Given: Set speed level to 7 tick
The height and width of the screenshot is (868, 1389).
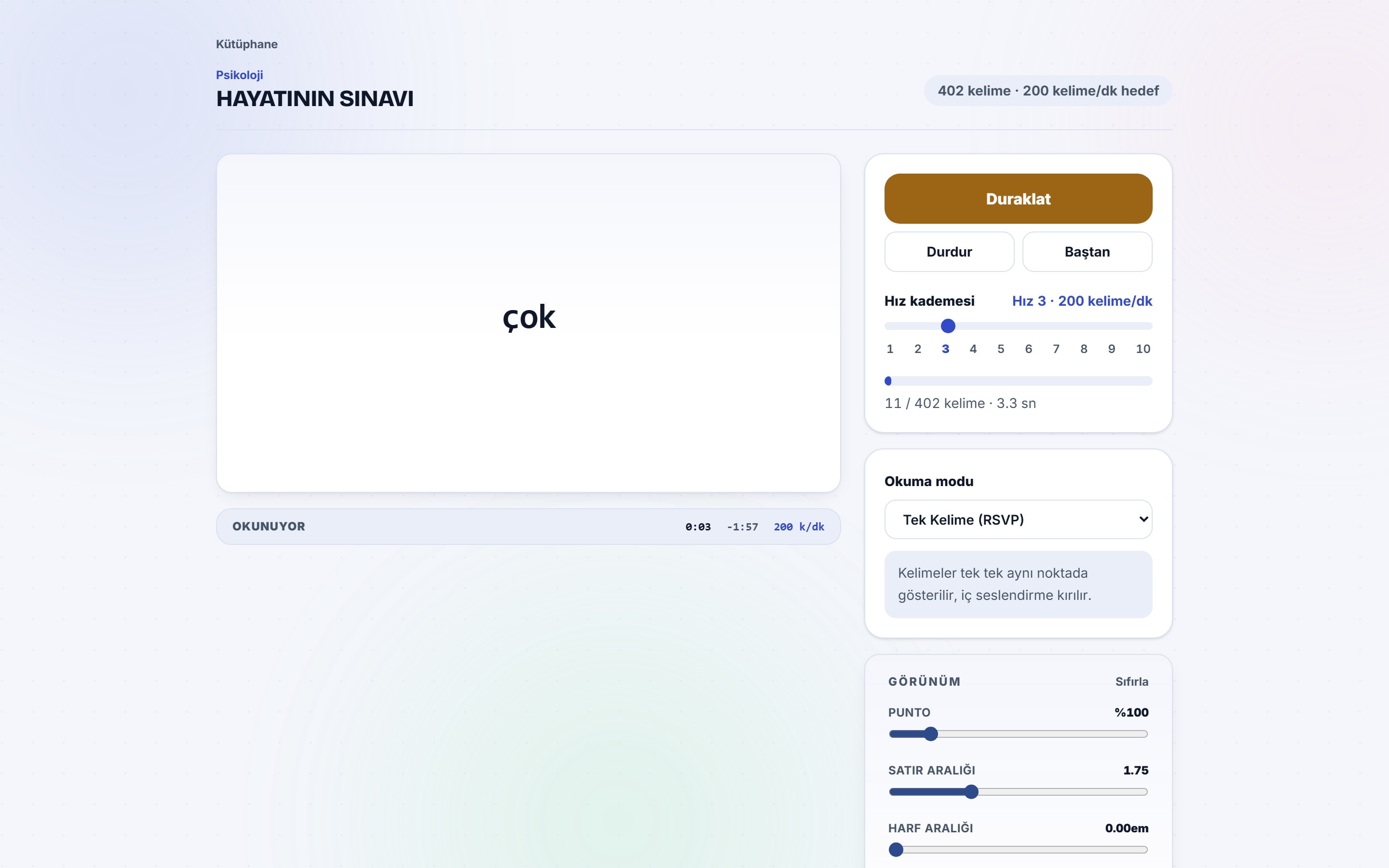Looking at the screenshot, I should click(1056, 349).
